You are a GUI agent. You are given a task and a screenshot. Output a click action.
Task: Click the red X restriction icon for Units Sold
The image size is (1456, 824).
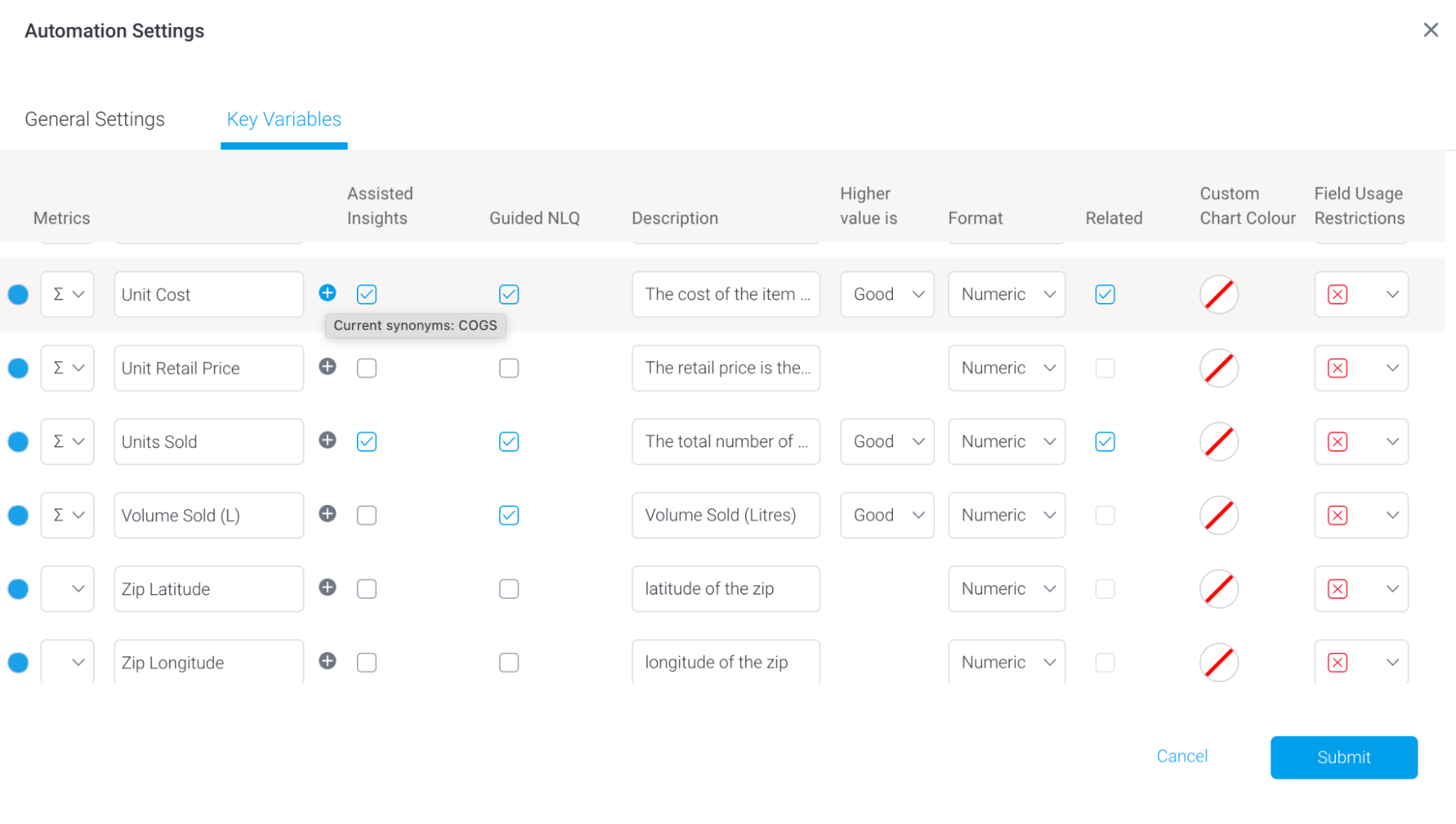point(1337,442)
